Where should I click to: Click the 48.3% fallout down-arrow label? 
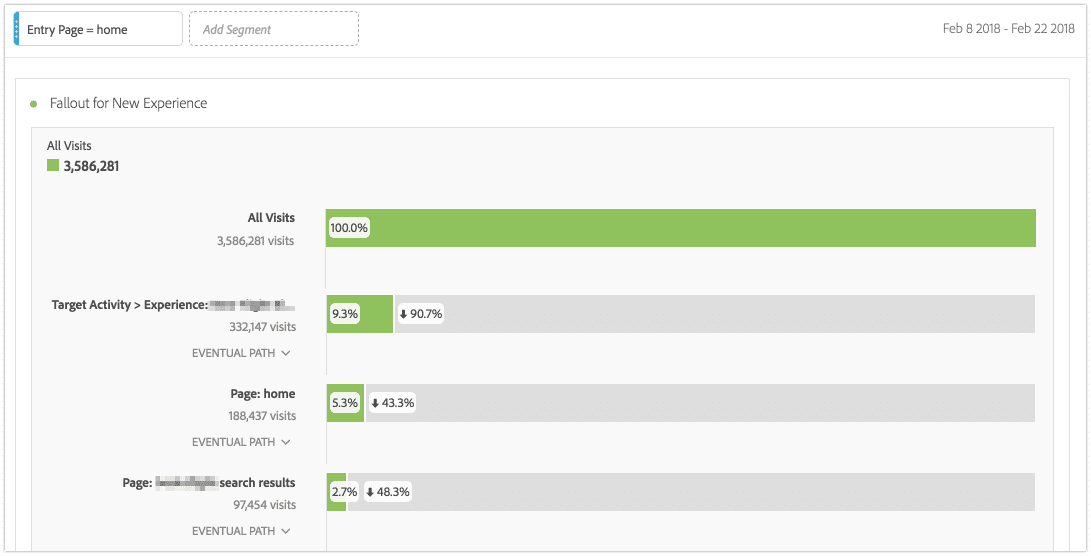pyautogui.click(x=388, y=492)
